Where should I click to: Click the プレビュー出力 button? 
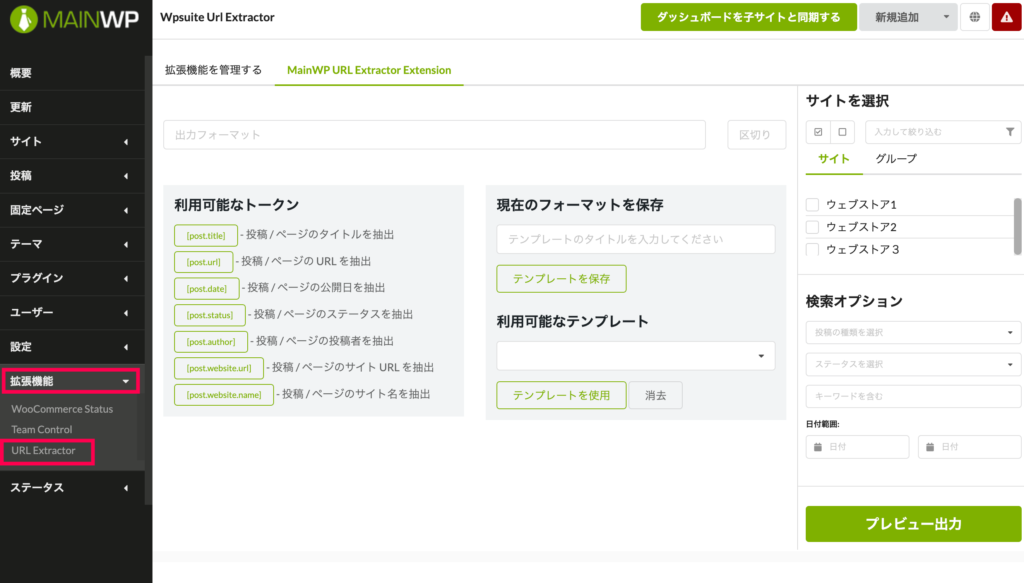tap(914, 524)
